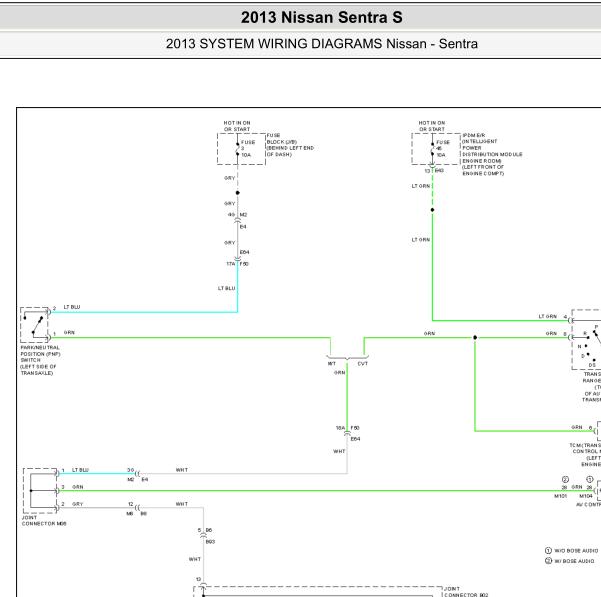
Task: Click 'LT GRN' at range switch pin 4
Action: click(x=547, y=316)
